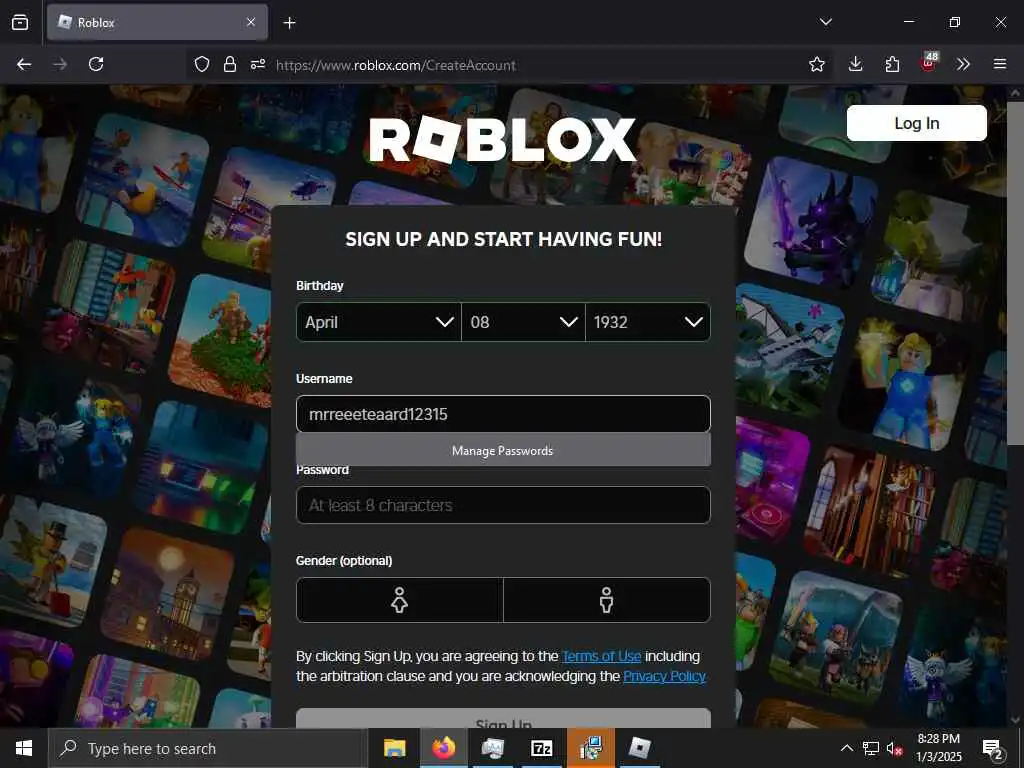The height and width of the screenshot is (768, 1024).
Task: Select the male gender option
Action: (x=607, y=600)
